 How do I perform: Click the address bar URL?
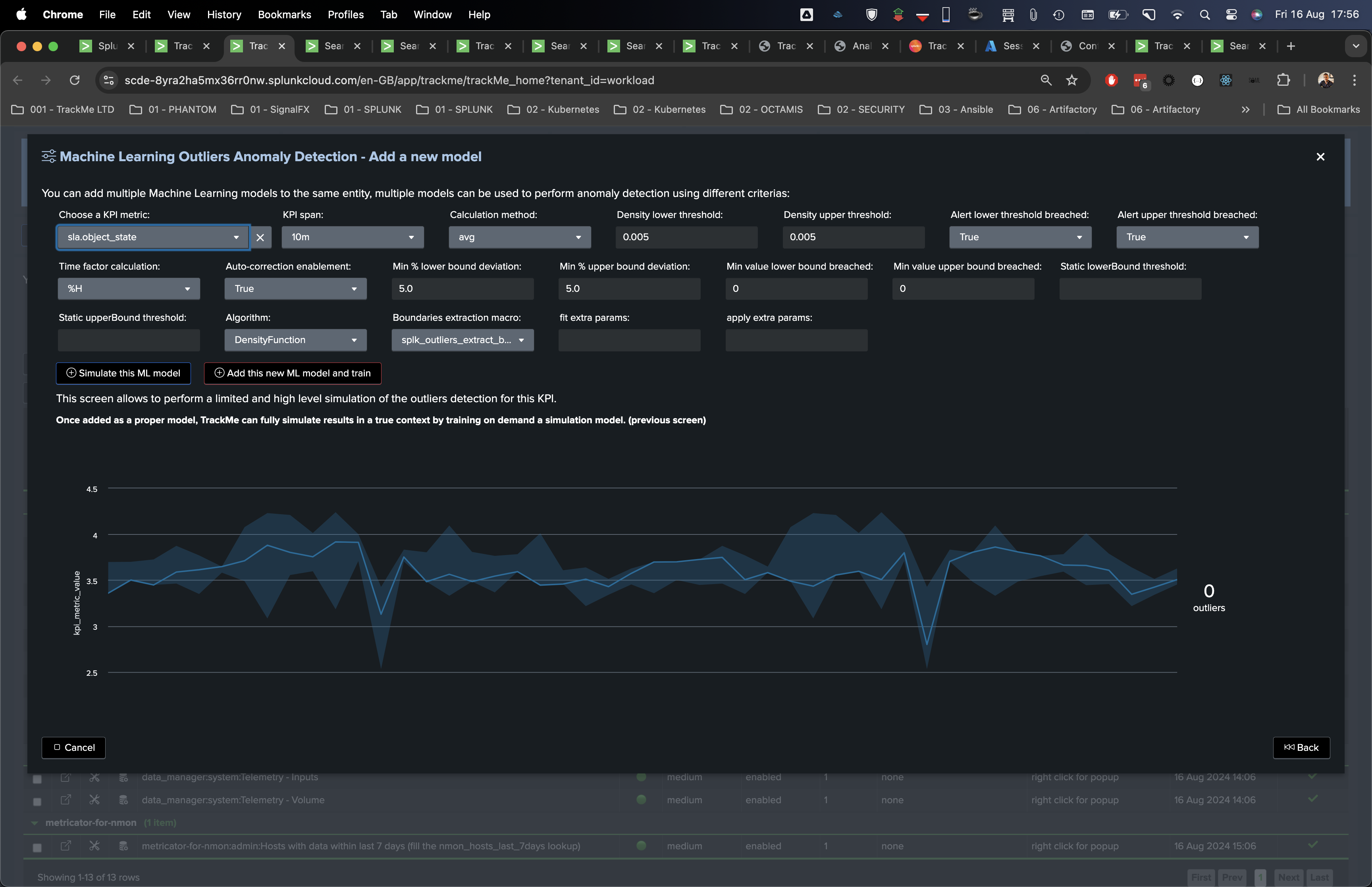click(389, 80)
